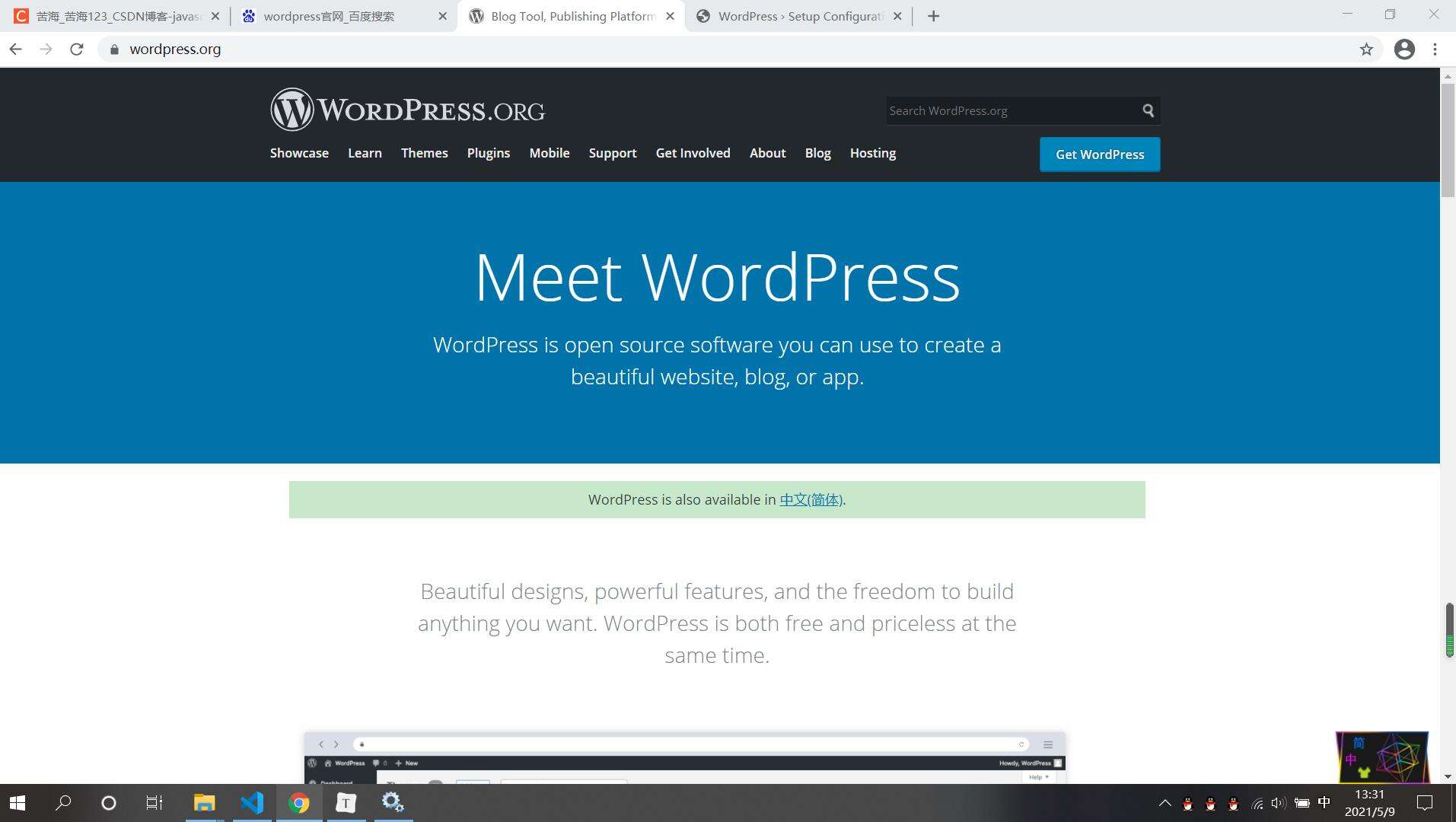
Task: Open the Showcase menu item
Action: pyautogui.click(x=299, y=153)
